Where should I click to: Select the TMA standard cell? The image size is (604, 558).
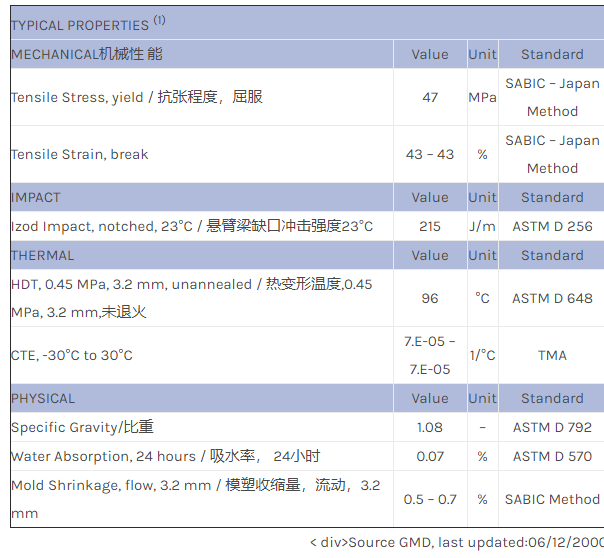[x=552, y=355]
